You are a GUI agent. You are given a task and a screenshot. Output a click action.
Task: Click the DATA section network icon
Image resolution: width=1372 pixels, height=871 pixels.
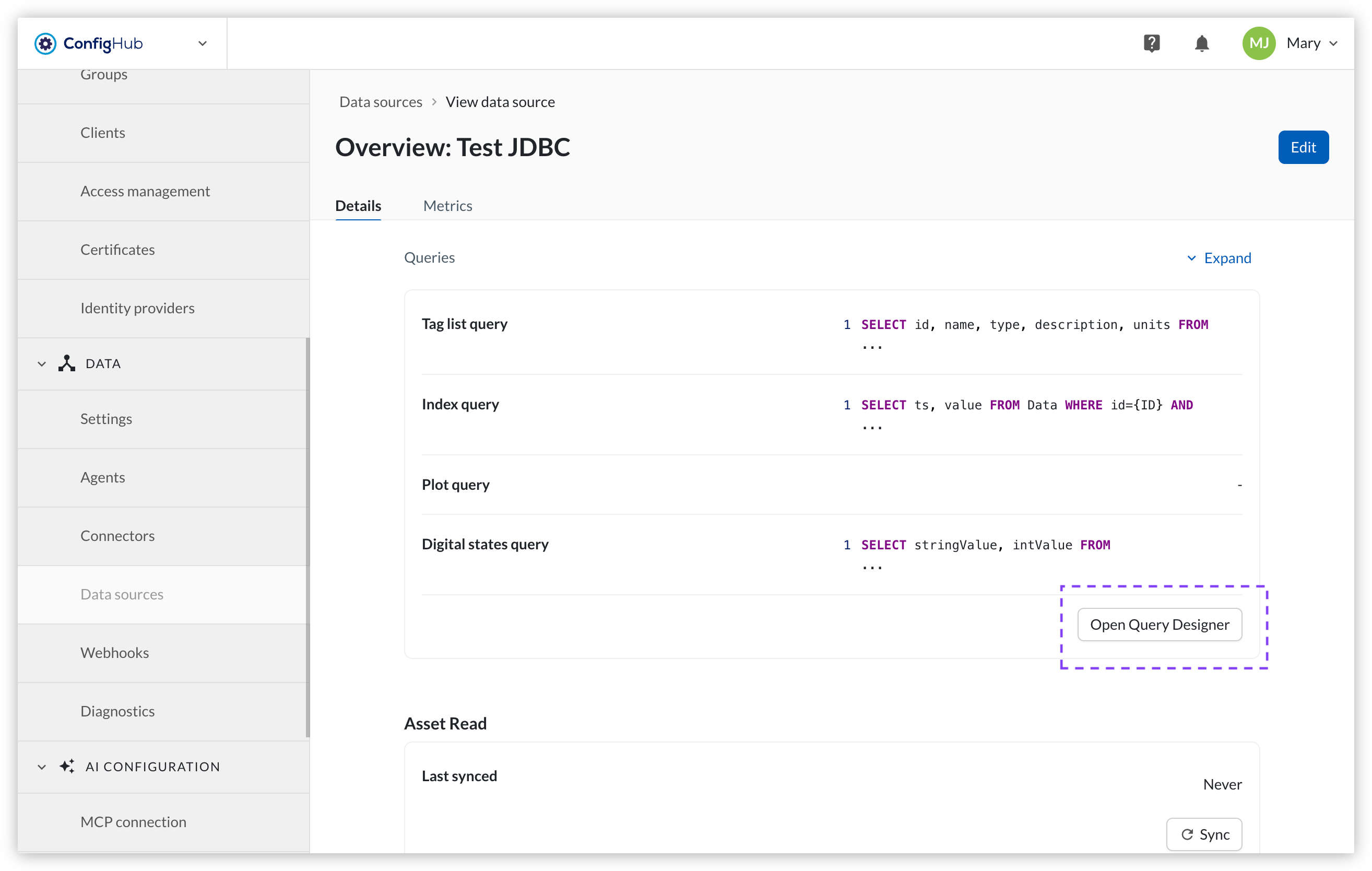67,363
